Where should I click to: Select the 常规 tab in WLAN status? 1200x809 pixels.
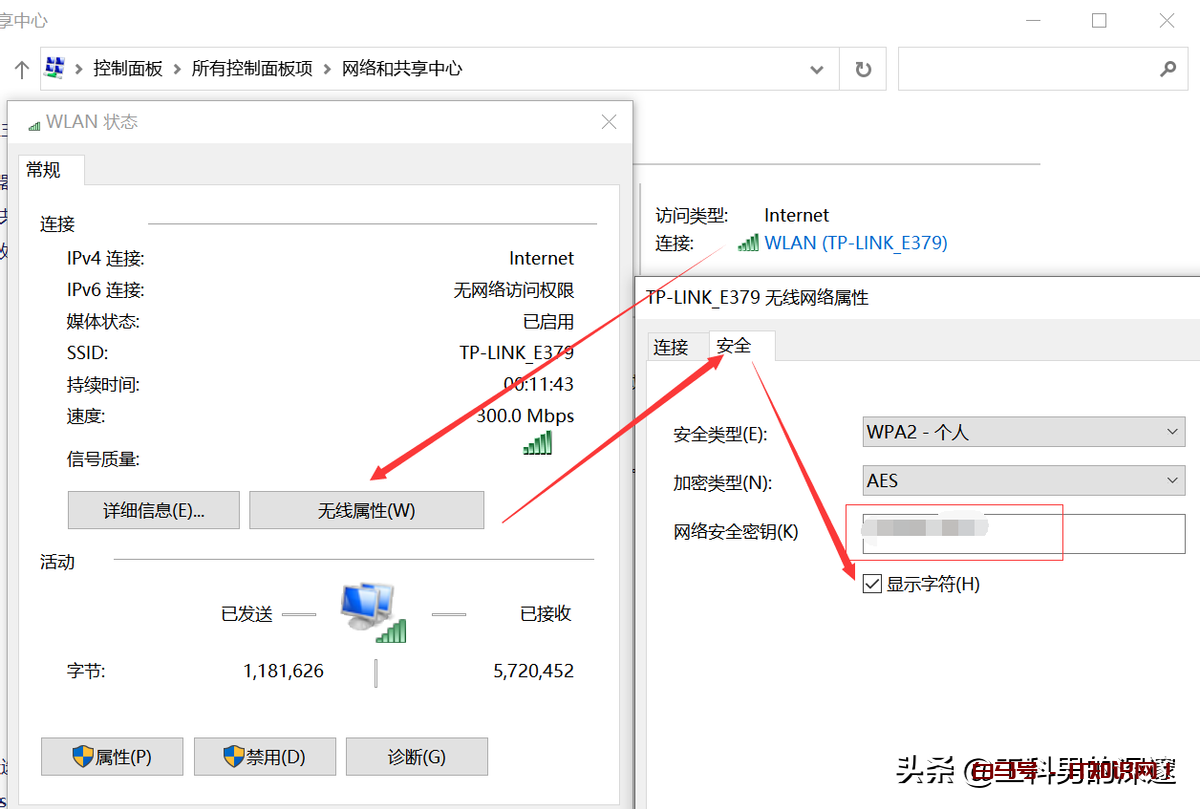[x=42, y=169]
